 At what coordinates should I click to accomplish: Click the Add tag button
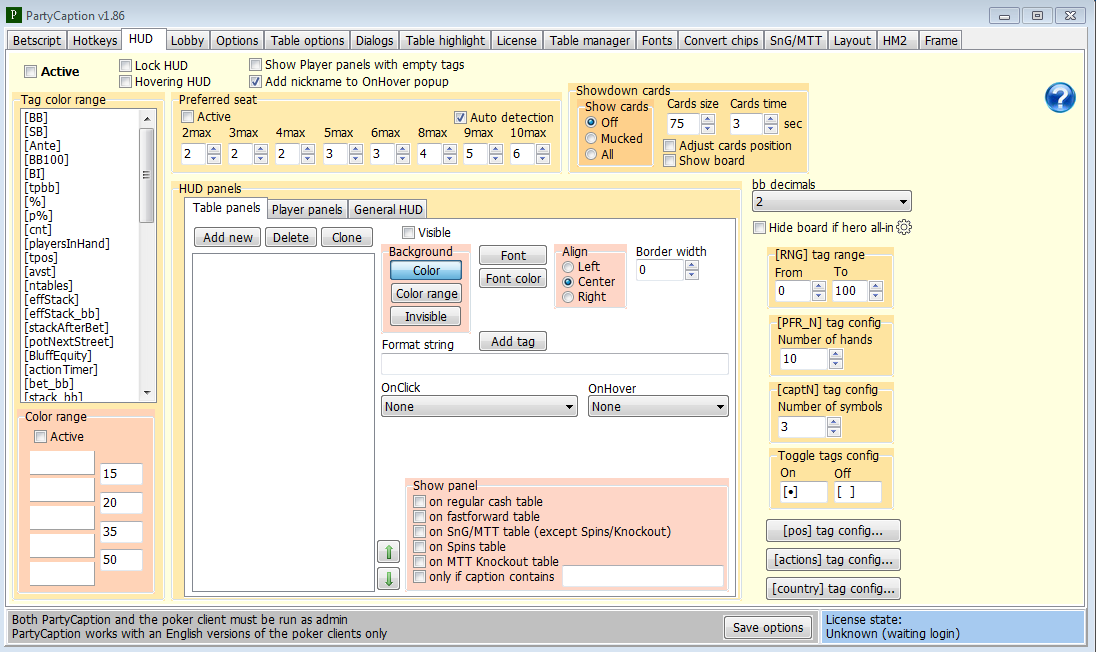pos(513,341)
